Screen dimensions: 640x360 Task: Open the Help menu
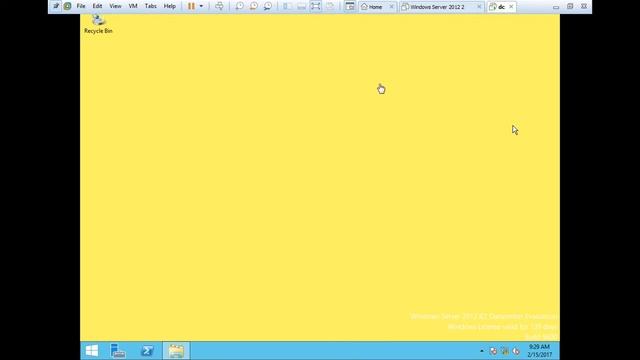point(169,6)
